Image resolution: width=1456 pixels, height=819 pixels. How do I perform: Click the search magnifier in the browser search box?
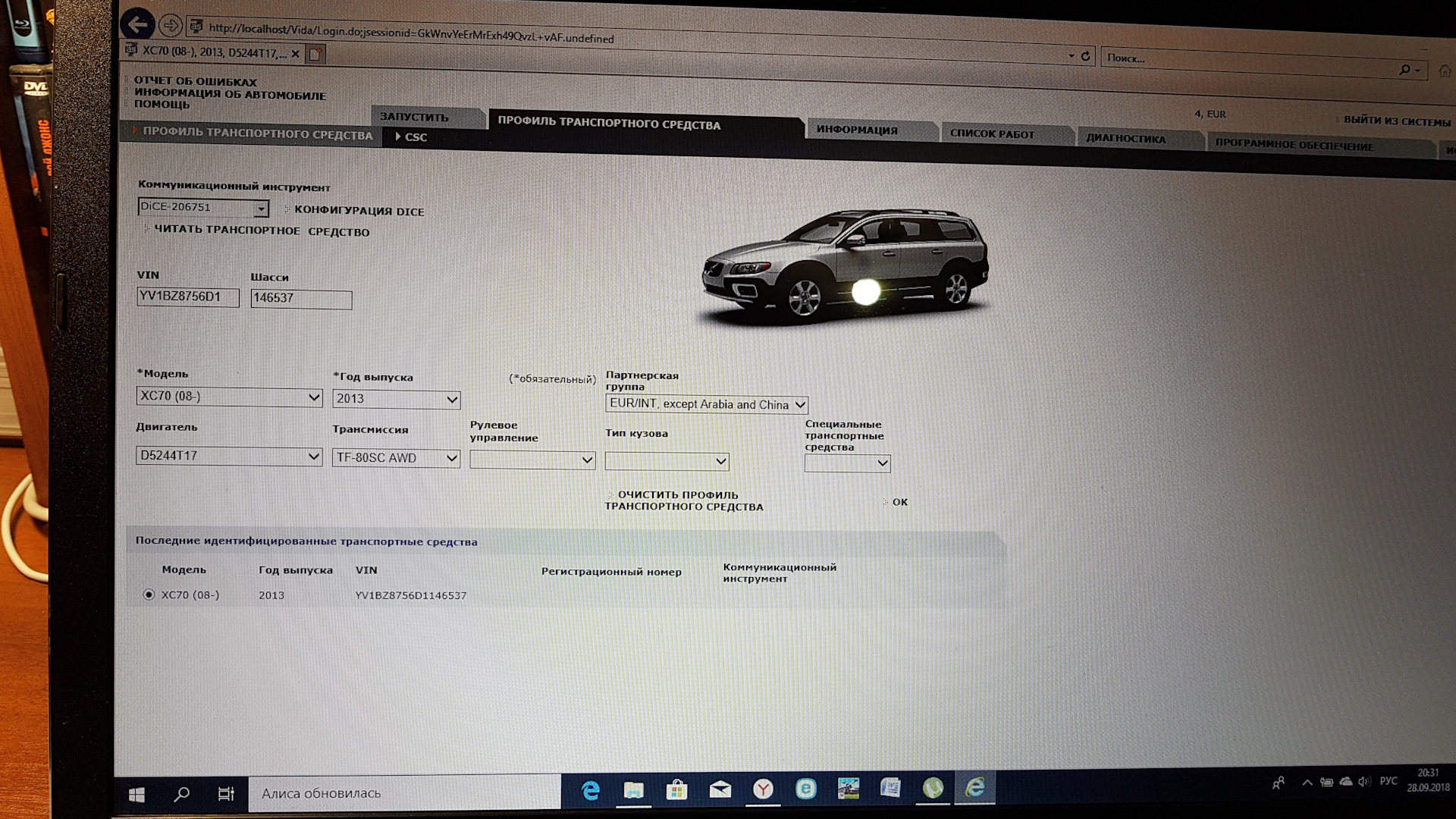(1404, 70)
